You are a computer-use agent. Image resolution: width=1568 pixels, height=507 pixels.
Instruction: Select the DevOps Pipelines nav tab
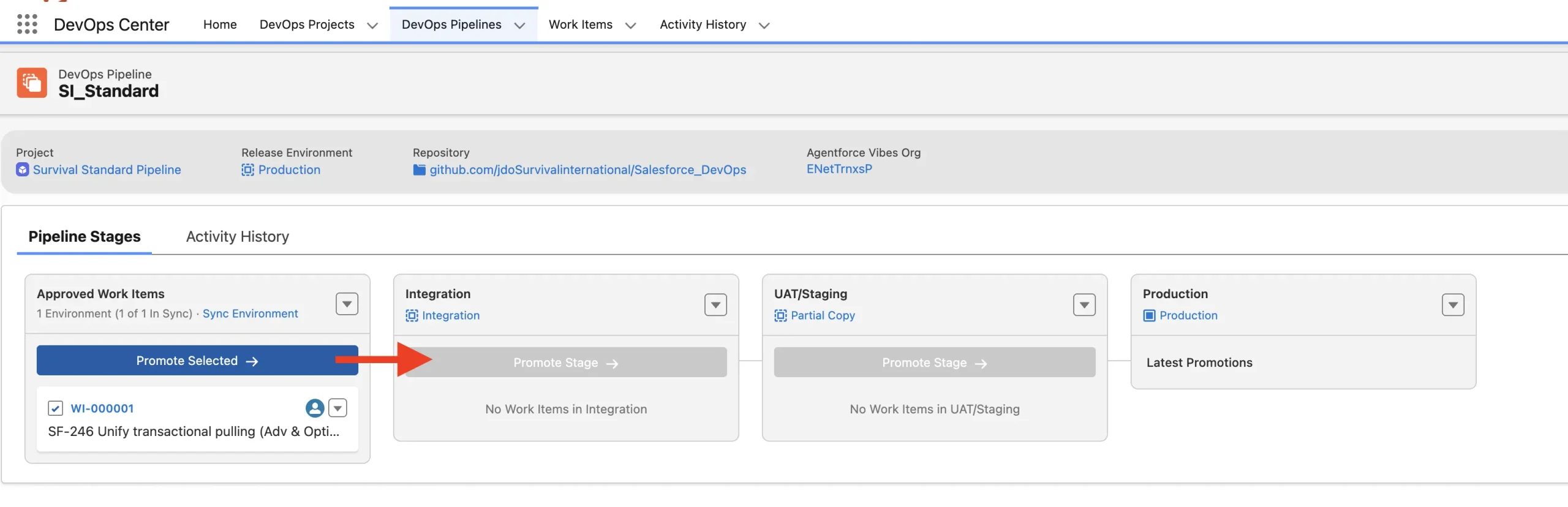[451, 24]
